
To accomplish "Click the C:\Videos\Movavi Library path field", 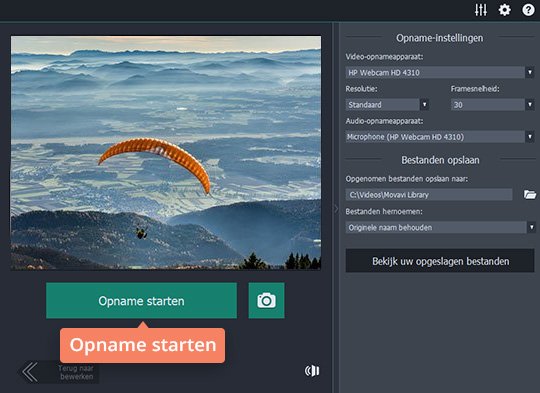I will tap(429, 195).
